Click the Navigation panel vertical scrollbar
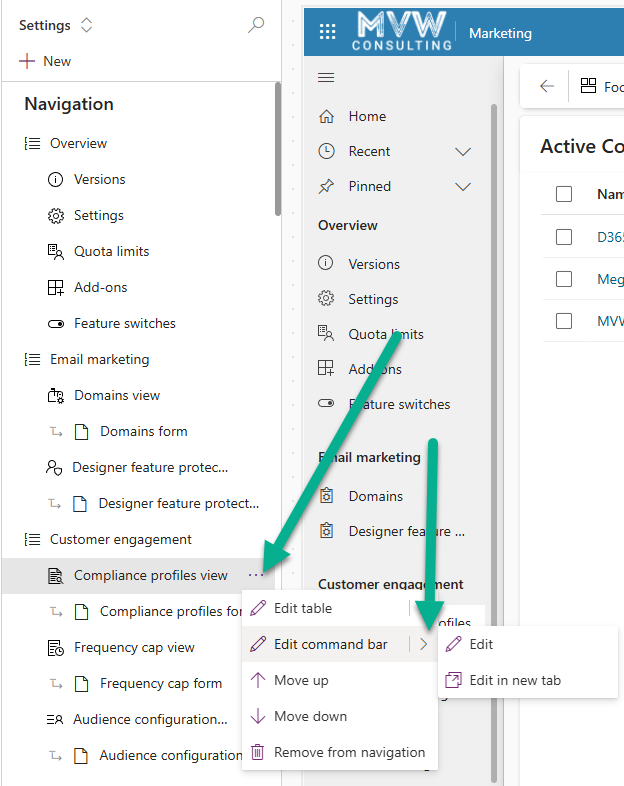Image resolution: width=624 pixels, height=786 pixels. tap(278, 150)
